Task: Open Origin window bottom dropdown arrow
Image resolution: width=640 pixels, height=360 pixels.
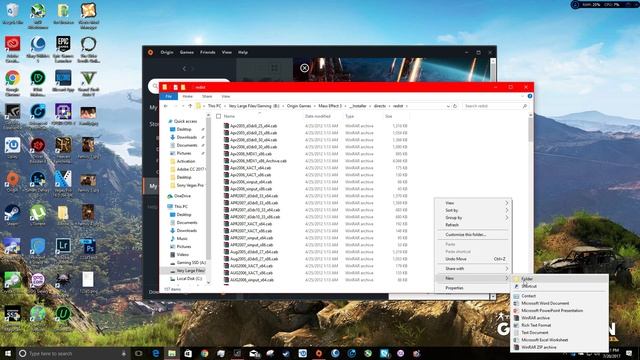Action: click(493, 297)
